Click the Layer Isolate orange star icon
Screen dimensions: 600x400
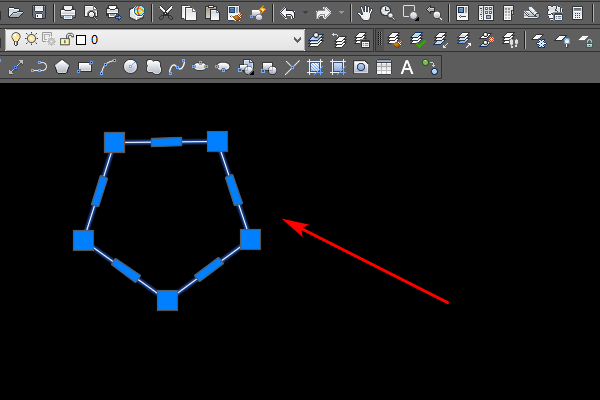pyautogui.click(x=487, y=40)
